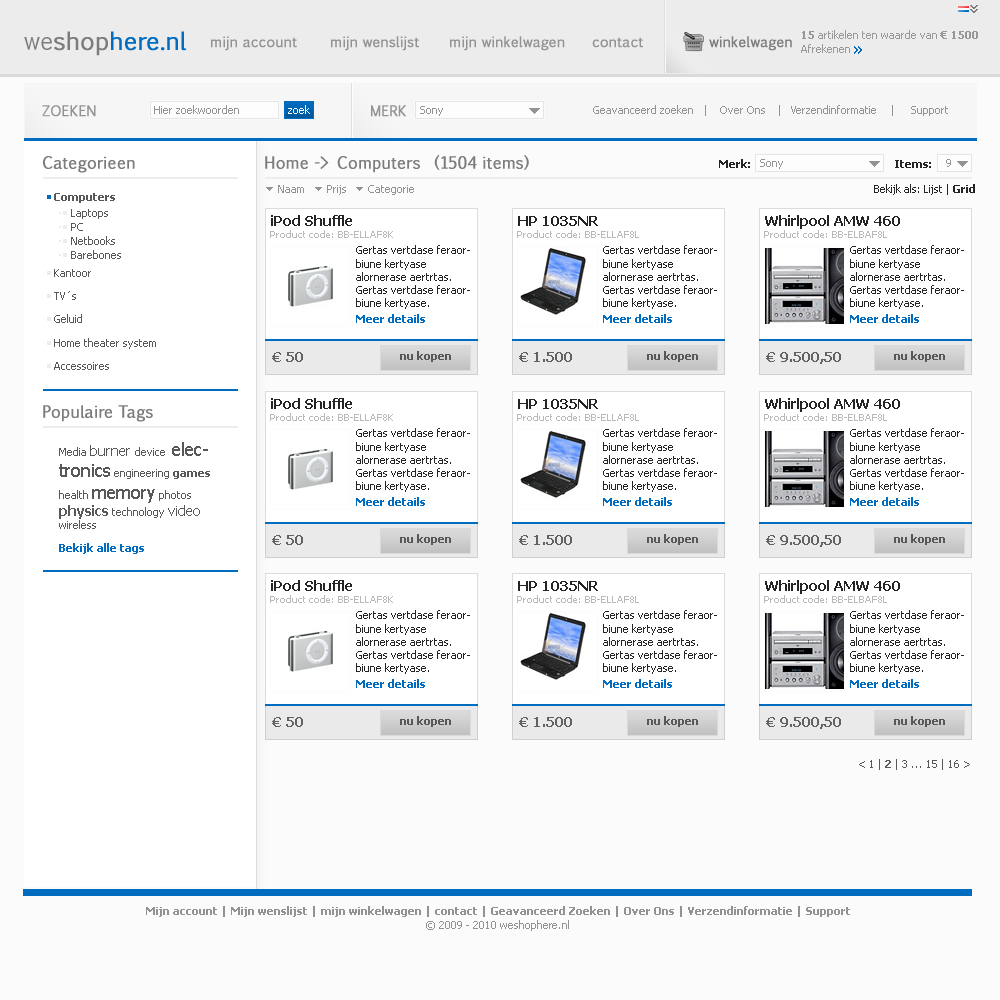The width and height of the screenshot is (1000, 1000).
Task: Select the TV's category
Action: (x=64, y=296)
